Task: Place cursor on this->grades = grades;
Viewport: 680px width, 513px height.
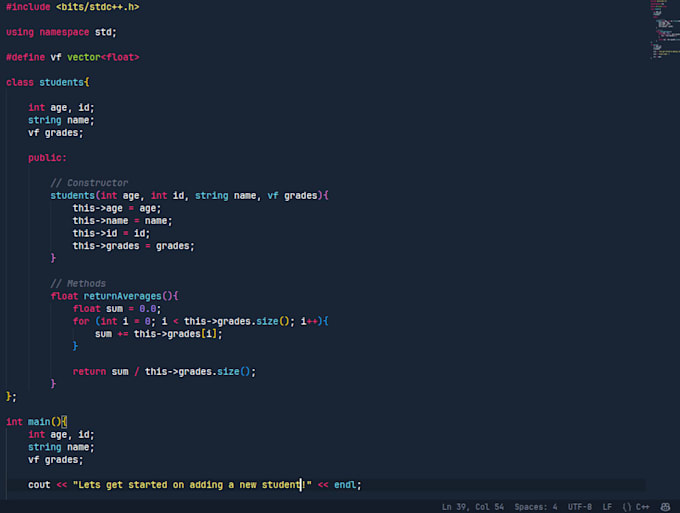Action: [134, 246]
